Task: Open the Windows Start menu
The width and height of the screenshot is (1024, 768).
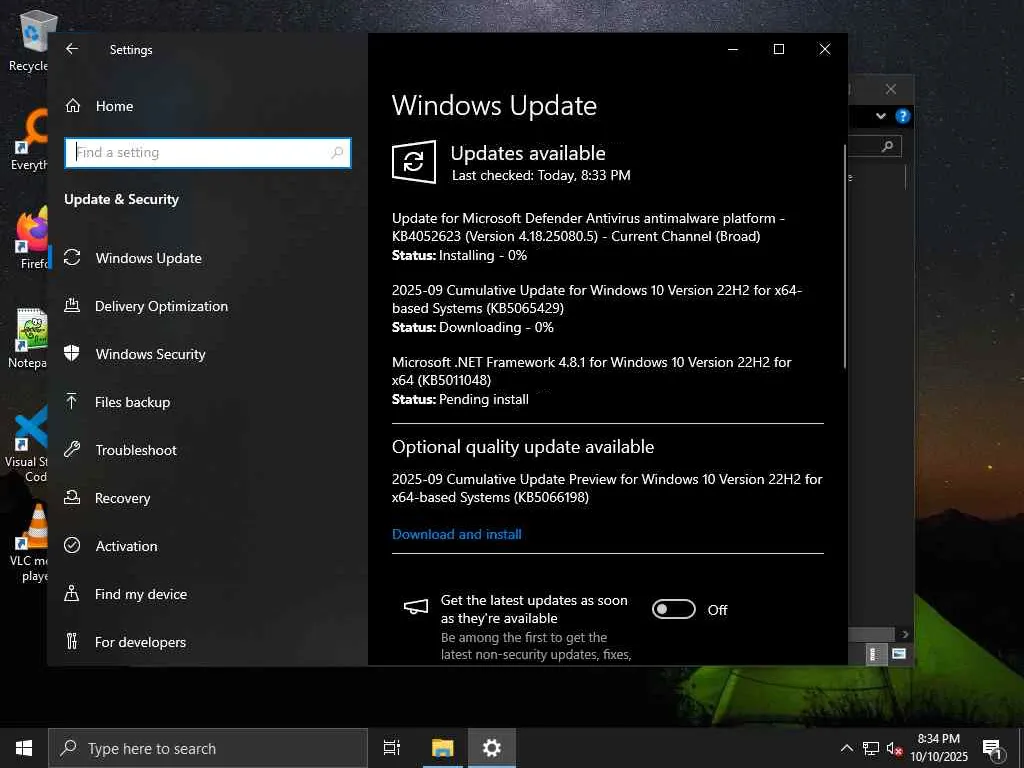Action: (24, 748)
